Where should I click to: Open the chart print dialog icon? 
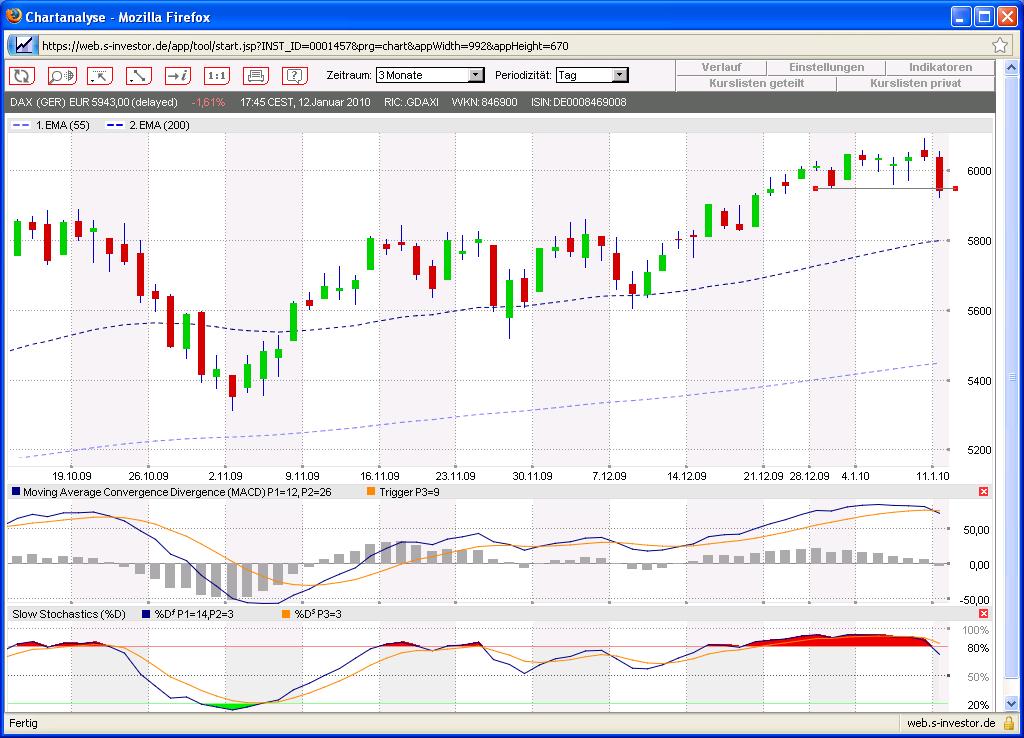point(255,75)
